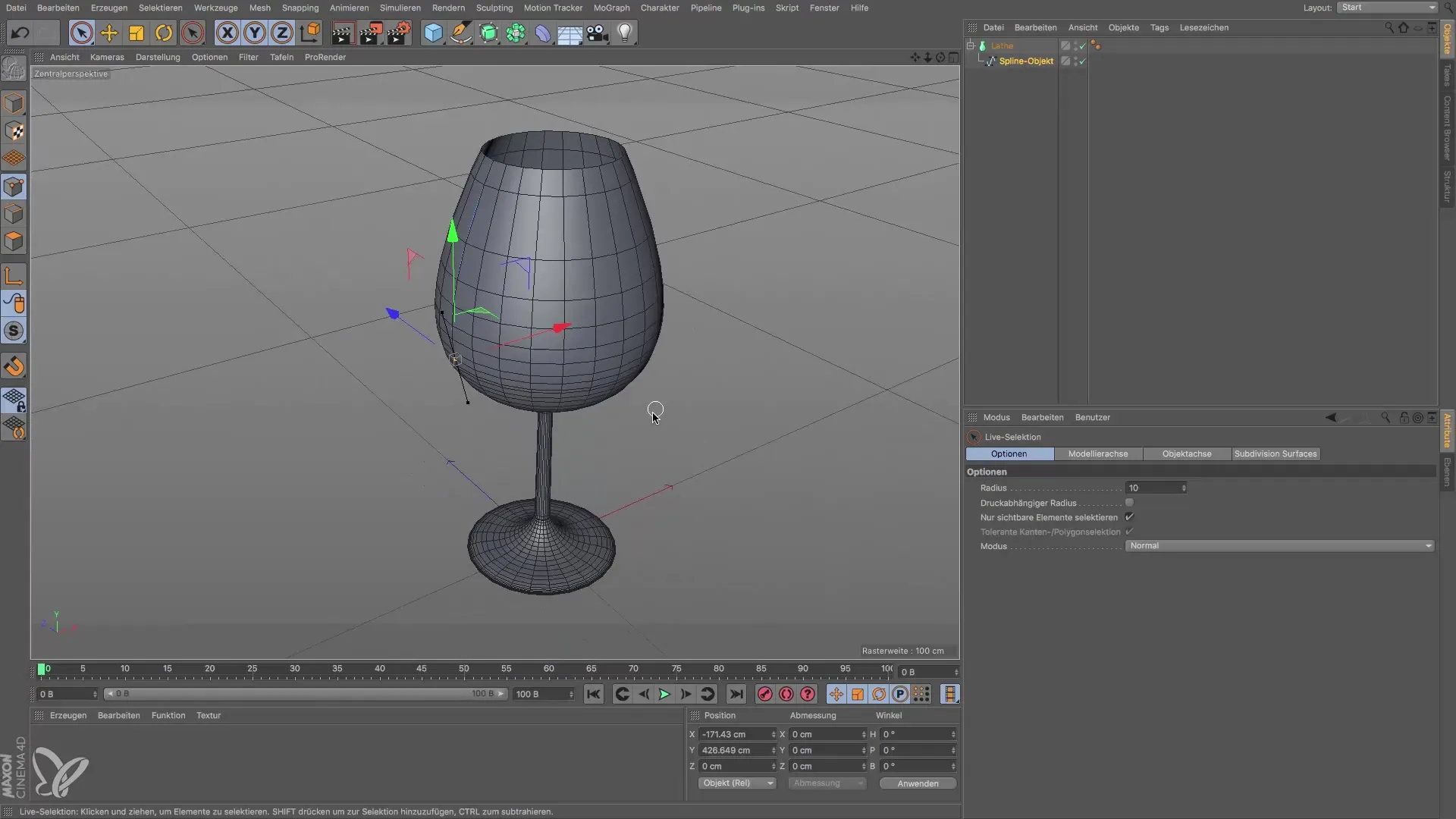Open the Textur menu in material manager
The width and height of the screenshot is (1456, 819).
coord(209,715)
